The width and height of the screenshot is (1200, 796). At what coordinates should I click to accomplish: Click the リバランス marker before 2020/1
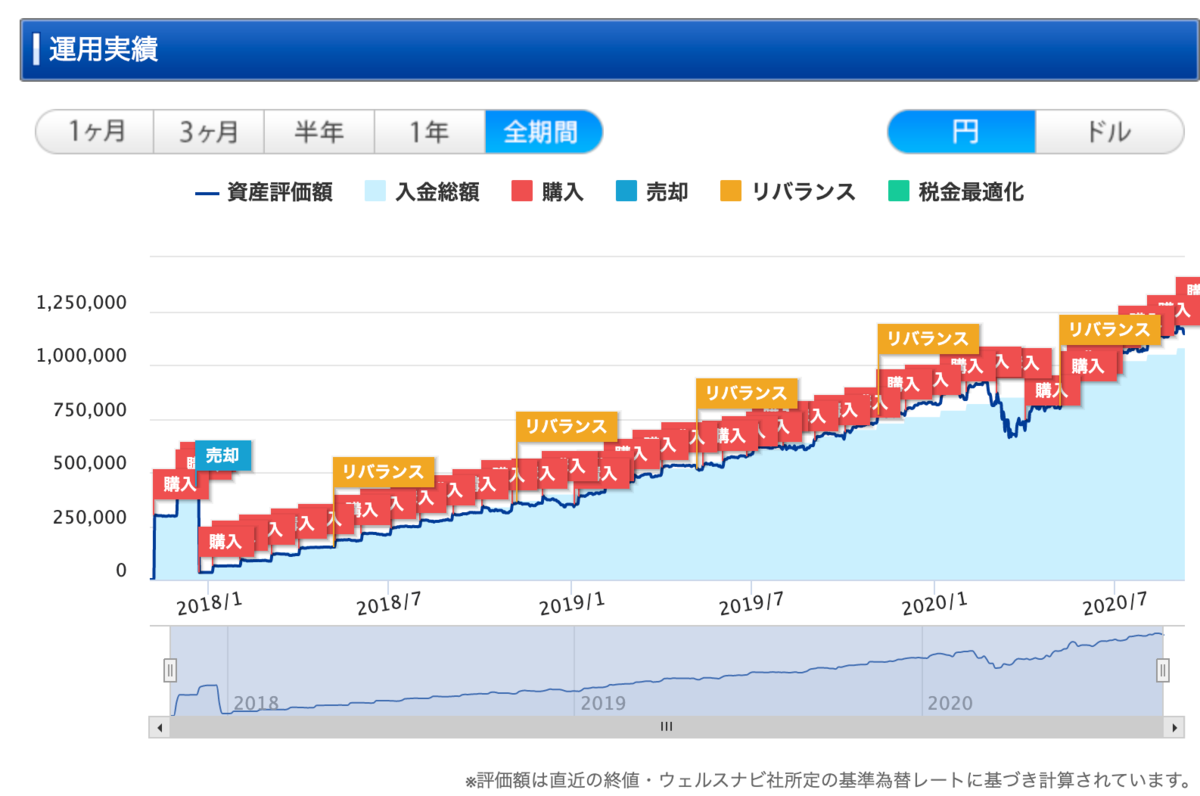pyautogui.click(x=928, y=339)
